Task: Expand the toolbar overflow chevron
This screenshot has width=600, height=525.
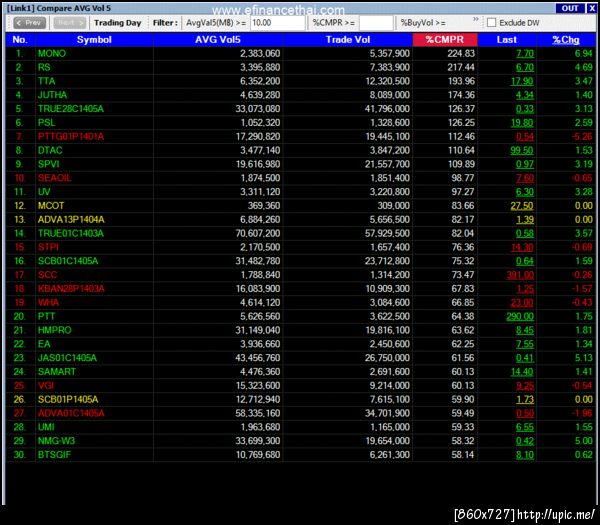Action: tap(476, 19)
